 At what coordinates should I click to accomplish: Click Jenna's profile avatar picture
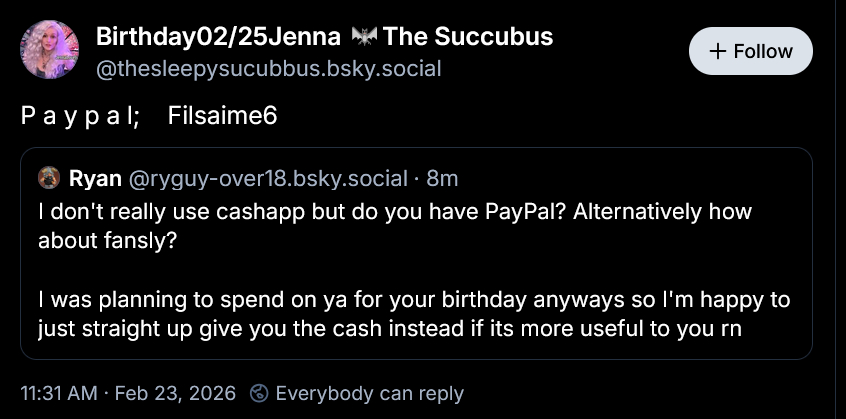pyautogui.click(x=50, y=51)
